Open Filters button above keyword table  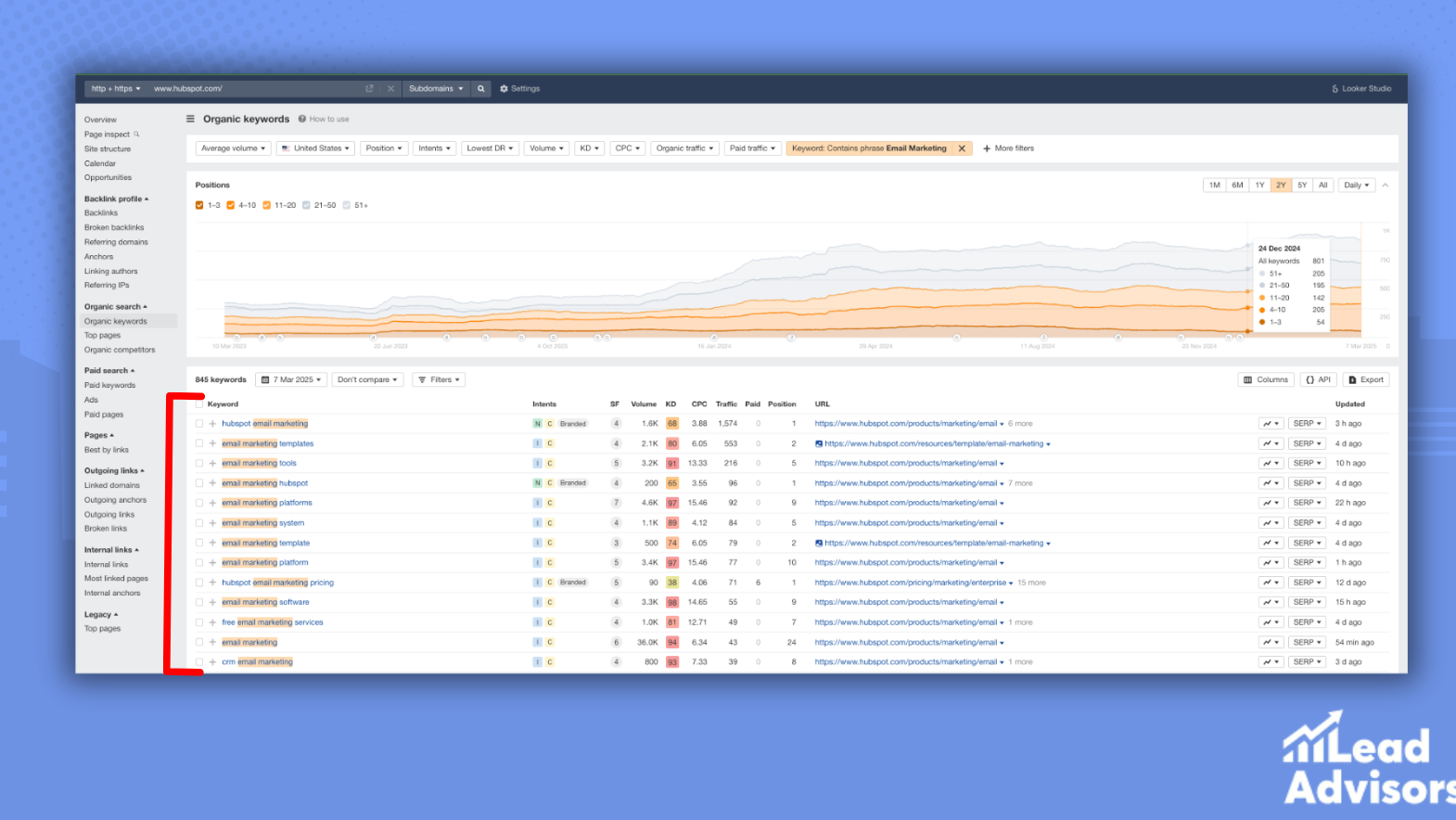pos(439,379)
